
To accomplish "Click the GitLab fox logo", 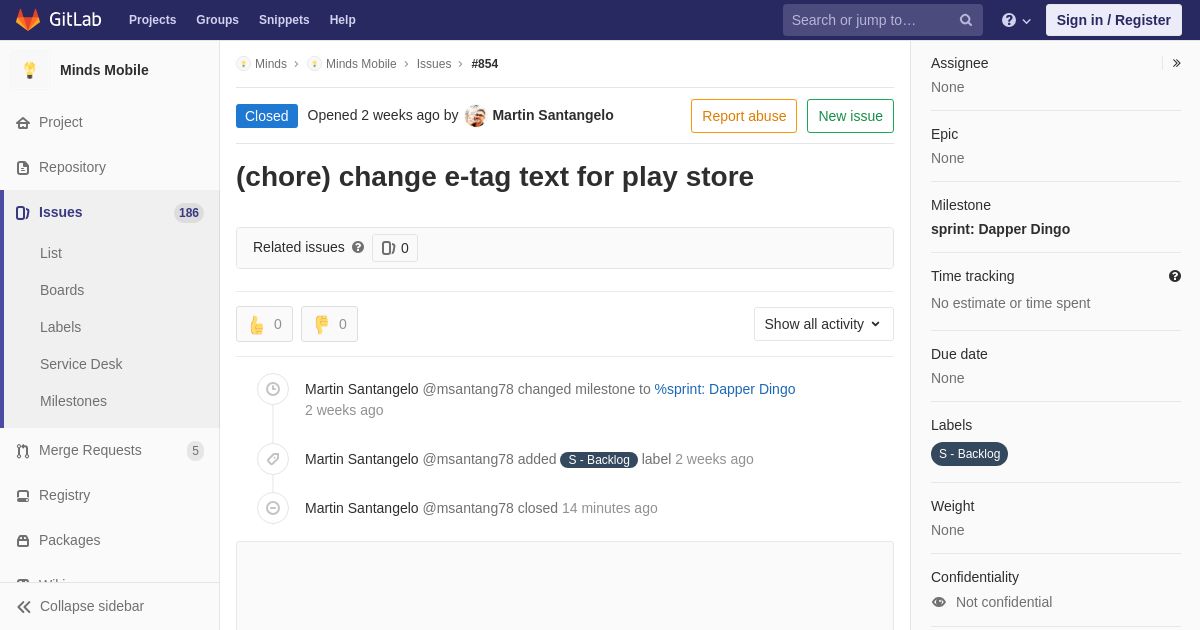I will [x=28, y=20].
